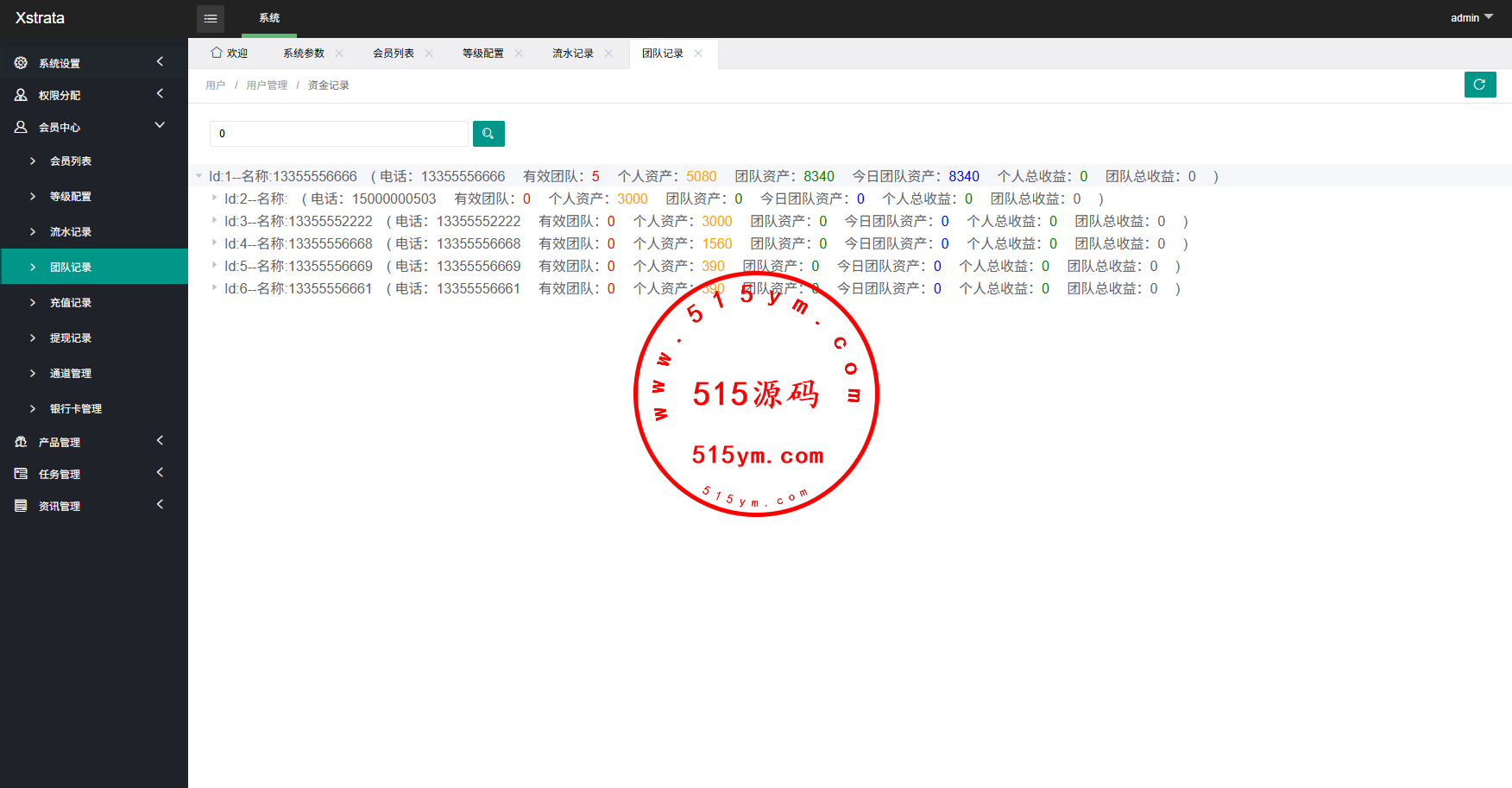The height and width of the screenshot is (788, 1512).
Task: Open 提现记录 from the sidebar
Action: coord(71,338)
